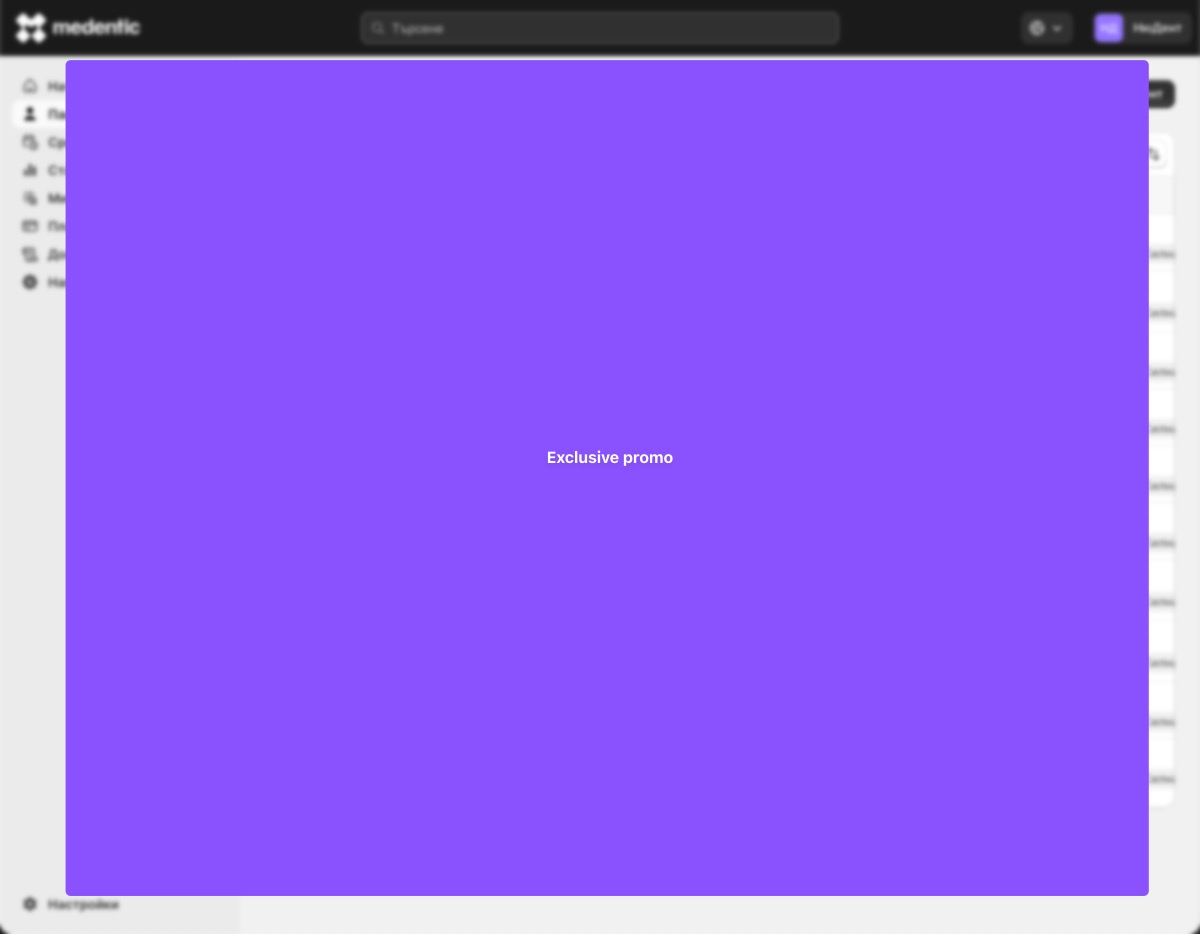Select the home icon in sidebar
Screen dimensions: 1200x934
(30, 86)
